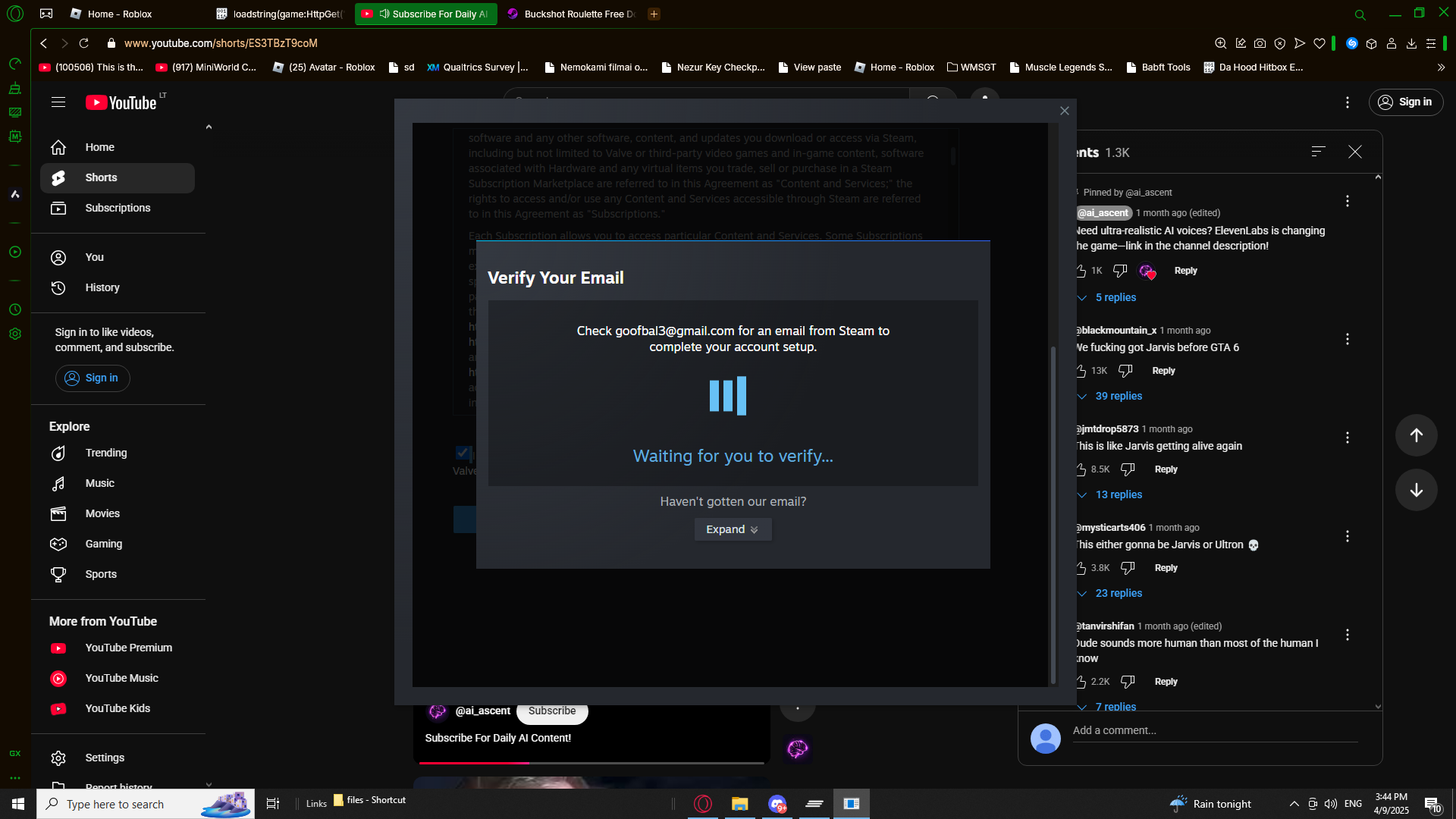The image size is (1456, 819).
Task: Click Sign in at top right
Action: (x=1406, y=102)
